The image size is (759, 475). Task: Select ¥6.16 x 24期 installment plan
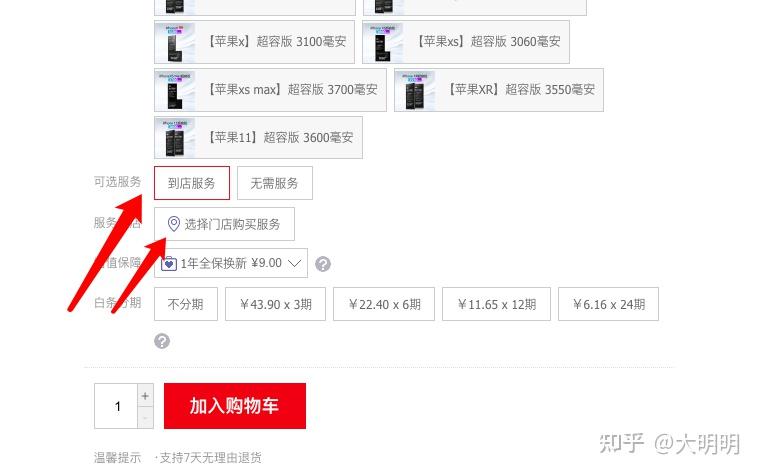pos(608,304)
